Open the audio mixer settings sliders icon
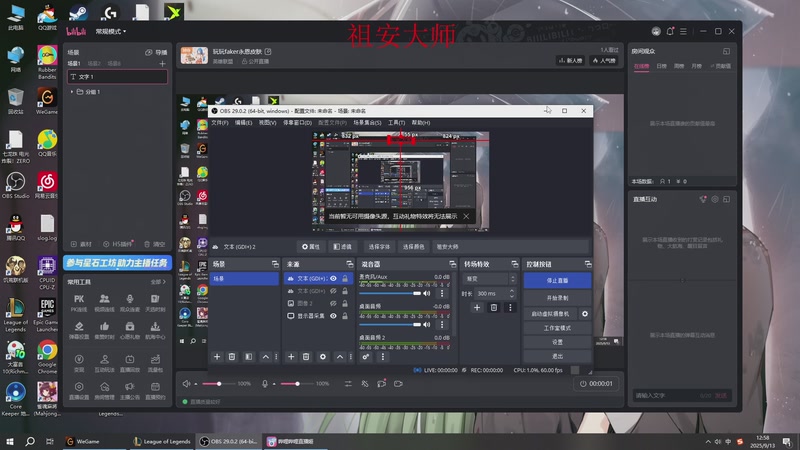This screenshot has height=450, width=800. tap(348, 384)
